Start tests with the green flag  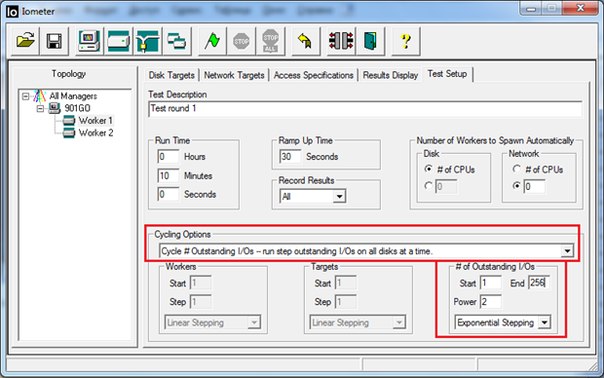point(212,41)
